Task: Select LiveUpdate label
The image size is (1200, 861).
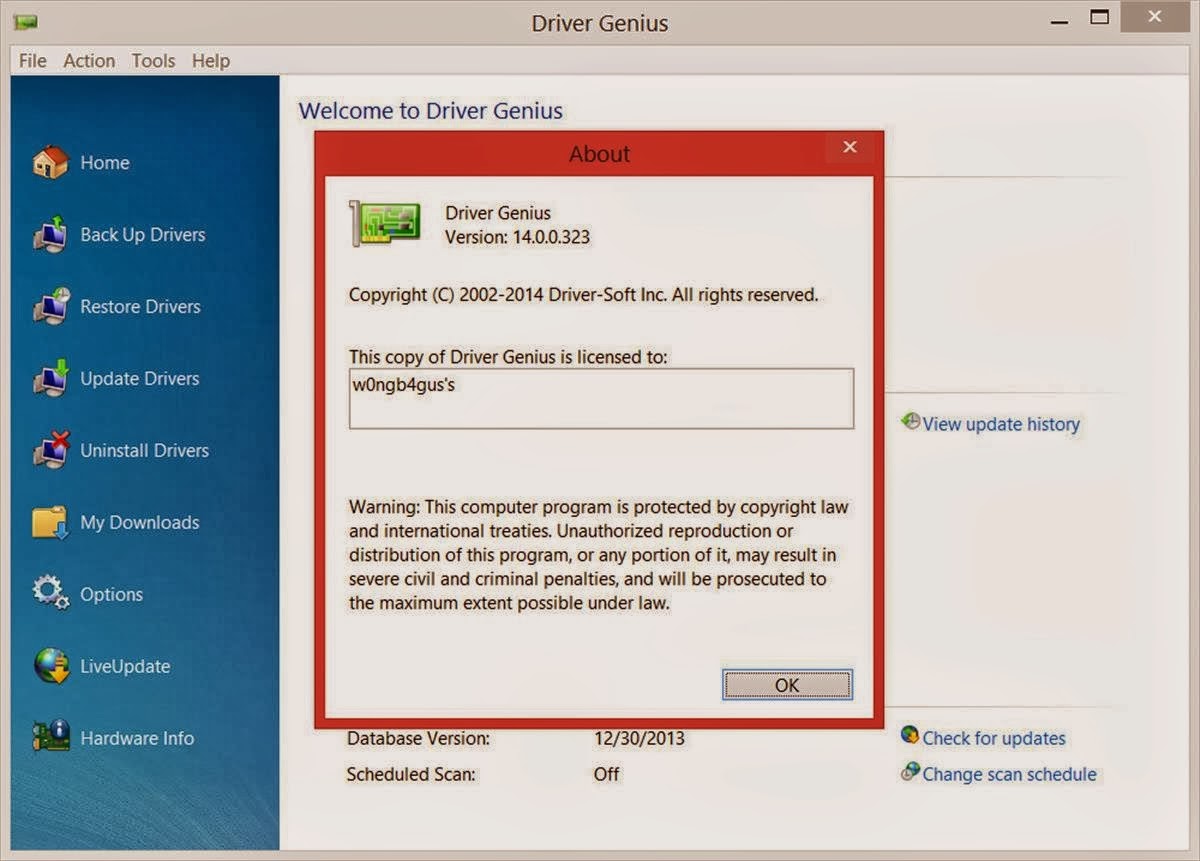Action: tap(125, 667)
